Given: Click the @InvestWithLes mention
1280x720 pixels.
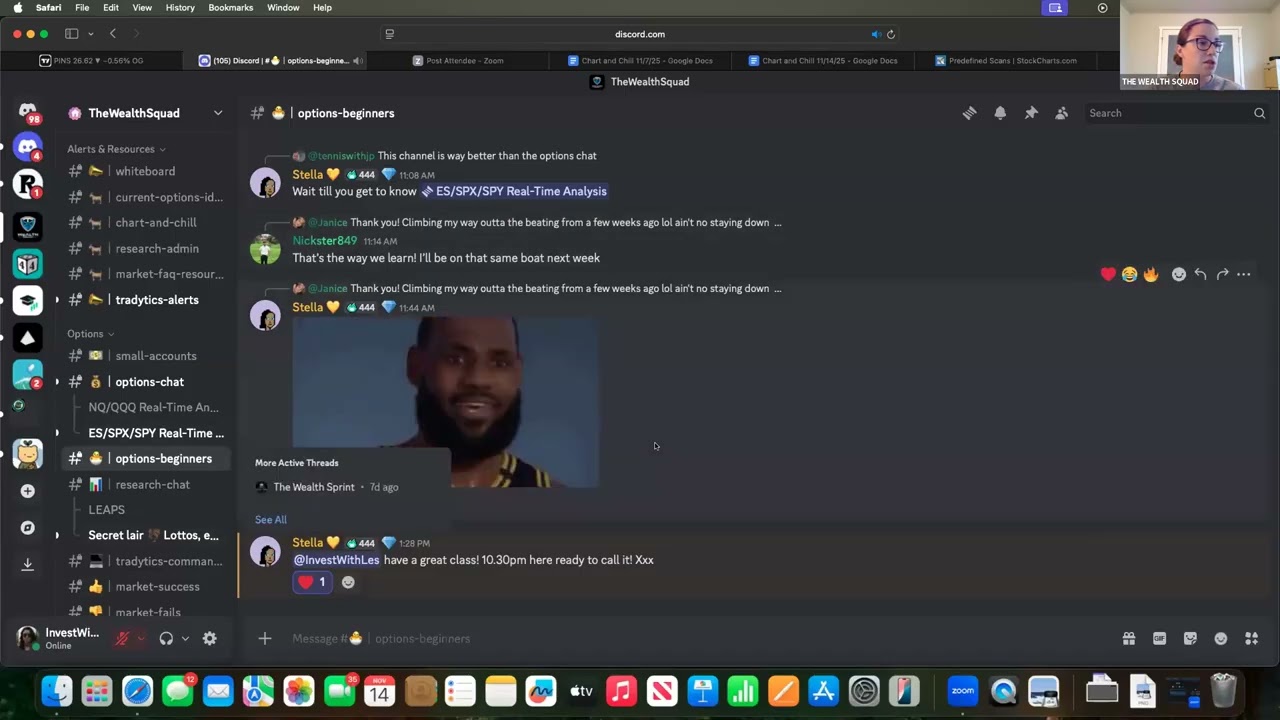Looking at the screenshot, I should pos(336,560).
